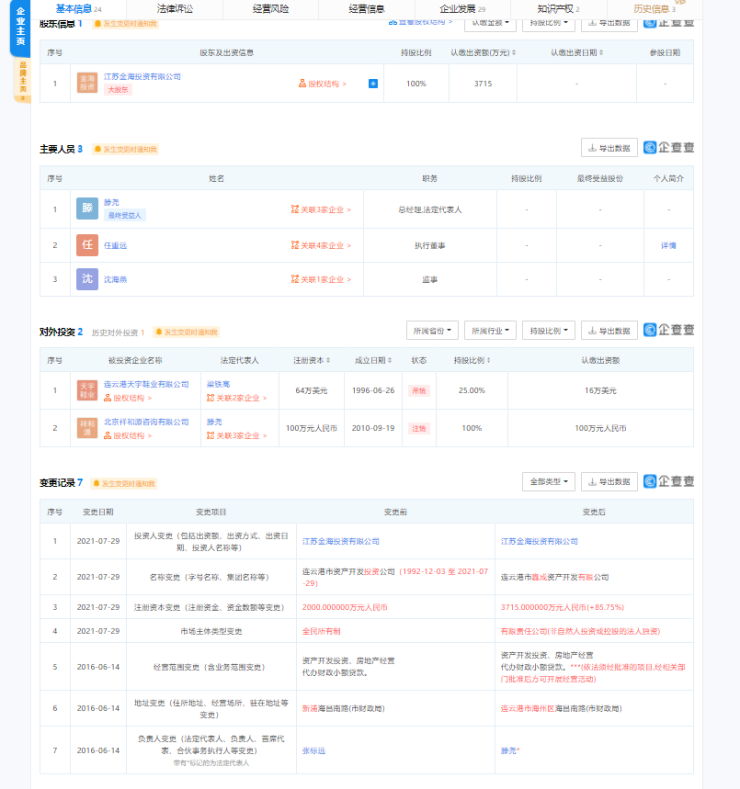Image resolution: width=740 pixels, height=789 pixels.
Task: Click 导出数据 button in 主要人员 section
Action: click(609, 148)
